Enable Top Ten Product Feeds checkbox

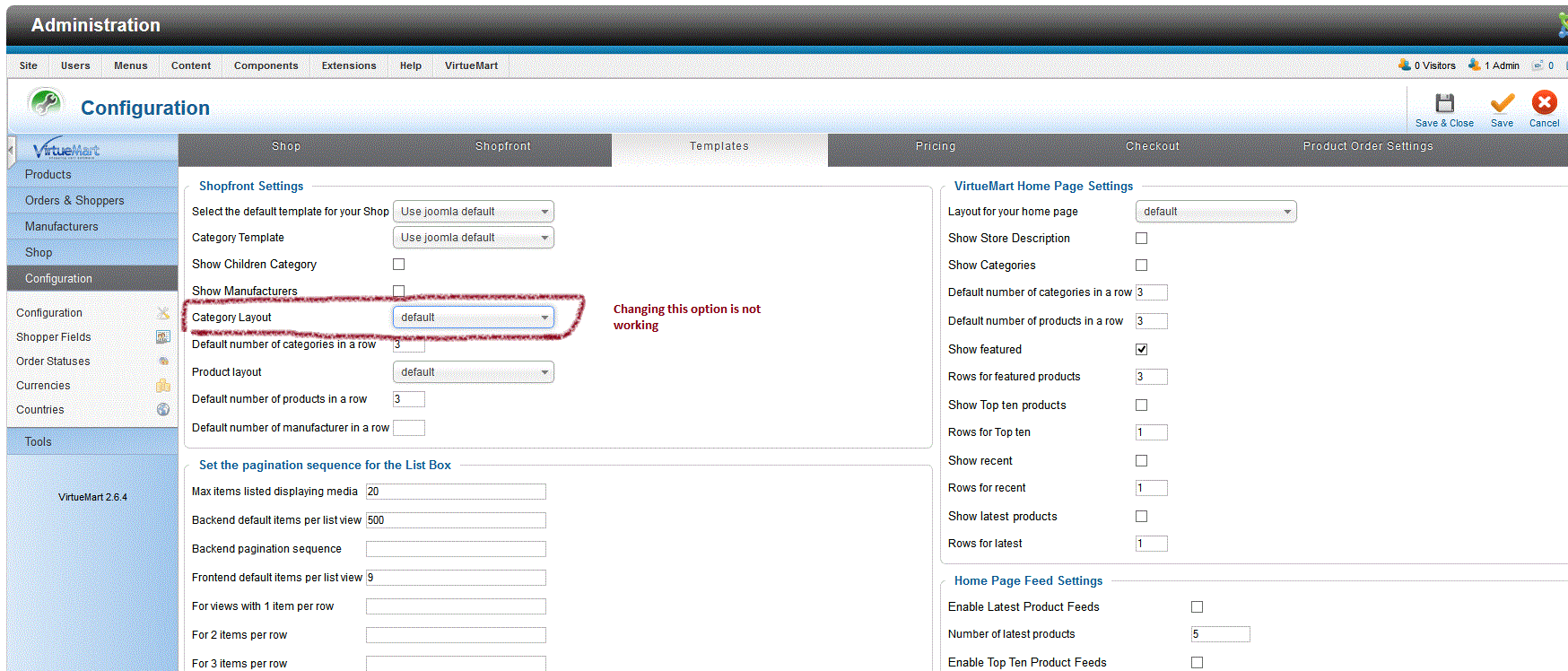(1198, 663)
